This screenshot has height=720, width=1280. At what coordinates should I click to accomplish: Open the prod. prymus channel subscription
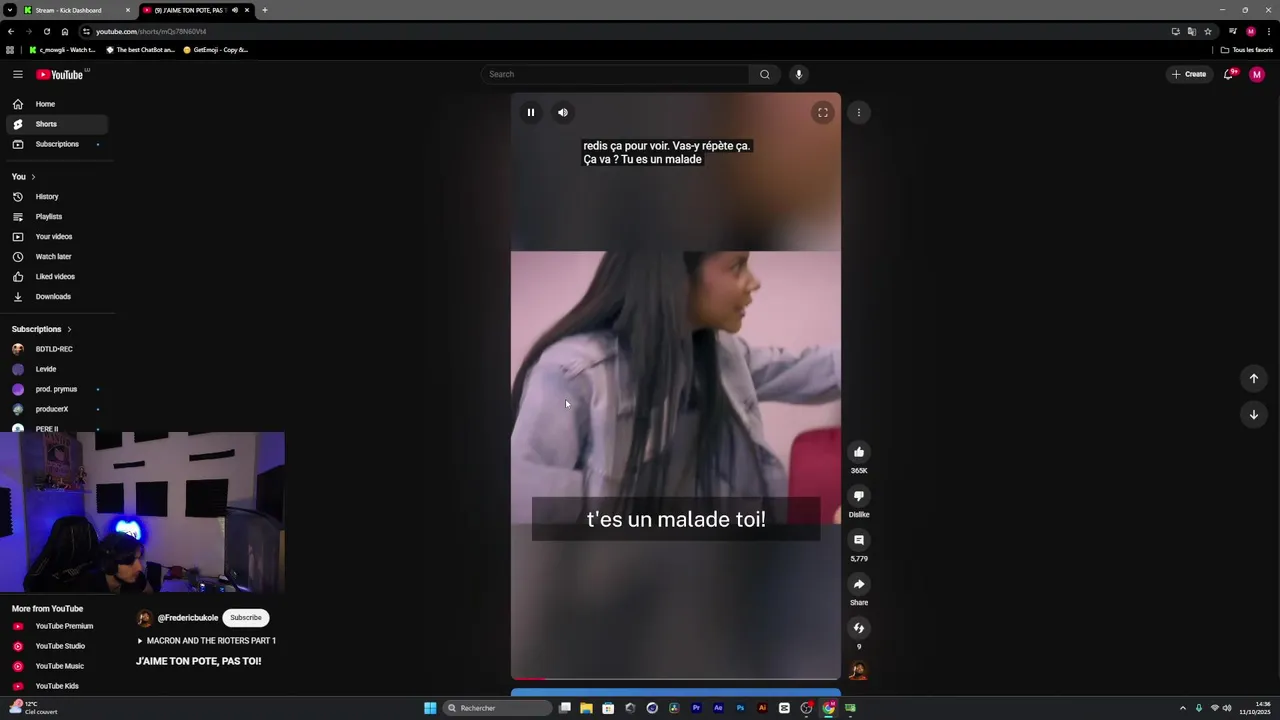(x=57, y=389)
